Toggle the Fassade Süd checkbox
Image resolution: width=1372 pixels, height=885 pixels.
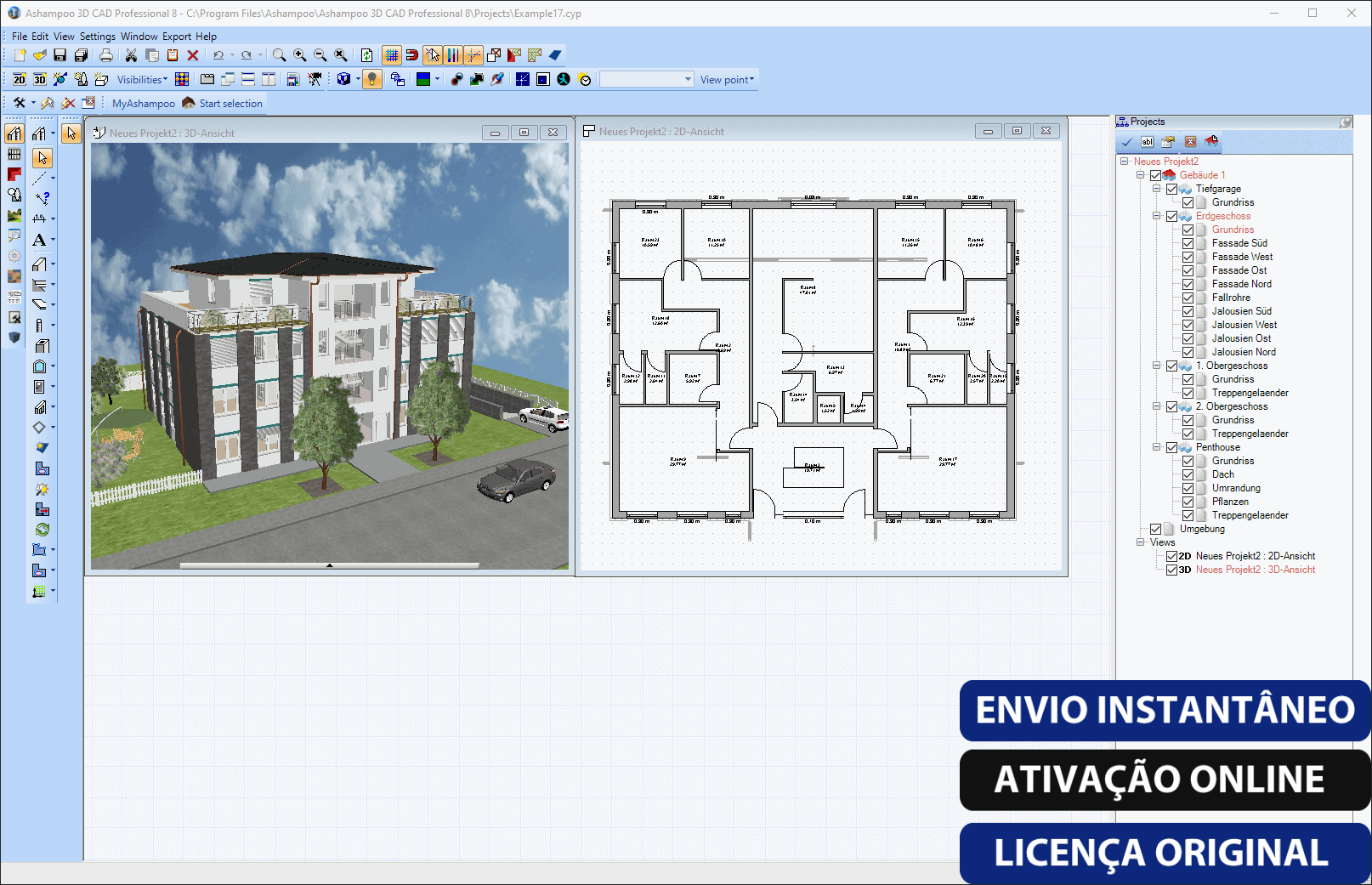1188,243
